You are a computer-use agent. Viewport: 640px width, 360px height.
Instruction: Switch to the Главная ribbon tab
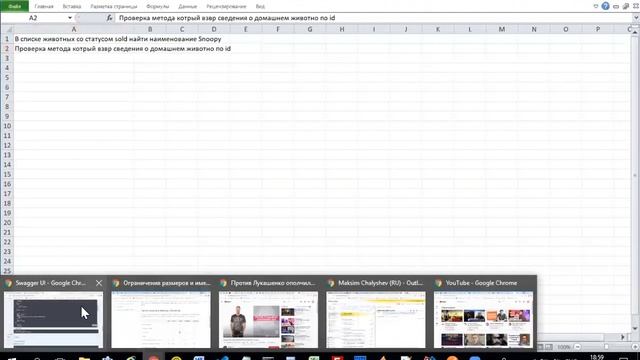[x=44, y=7]
